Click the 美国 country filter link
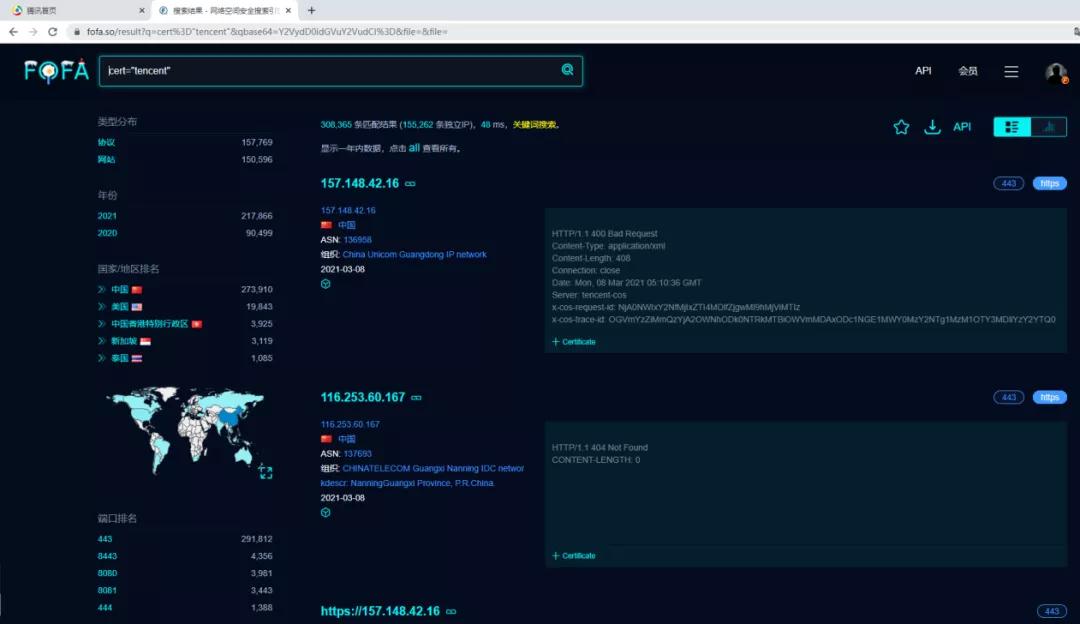Screen dimensions: 1080x624 coord(120,307)
